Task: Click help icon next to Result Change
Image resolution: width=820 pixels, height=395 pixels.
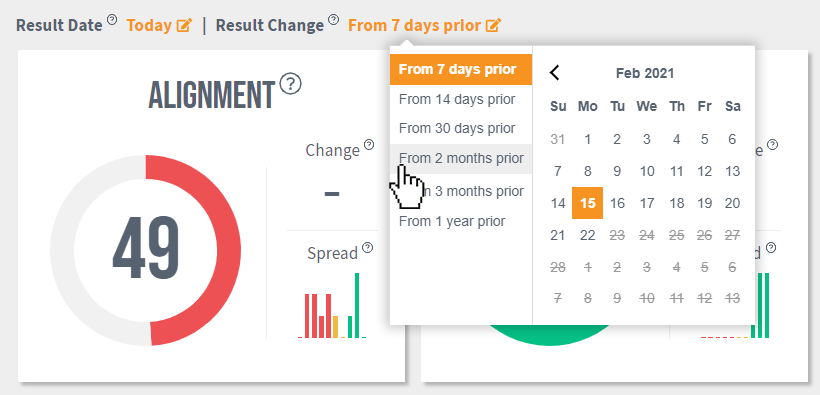Action: tap(333, 19)
